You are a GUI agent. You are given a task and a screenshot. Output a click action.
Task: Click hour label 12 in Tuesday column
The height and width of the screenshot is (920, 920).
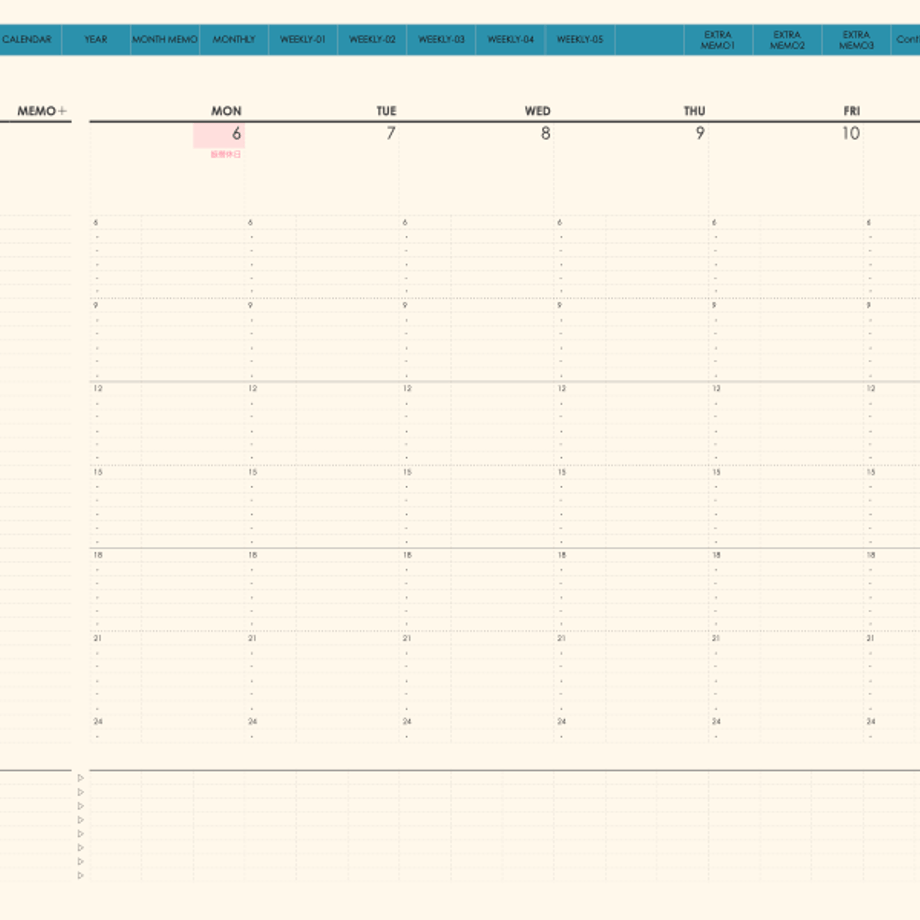coord(253,388)
